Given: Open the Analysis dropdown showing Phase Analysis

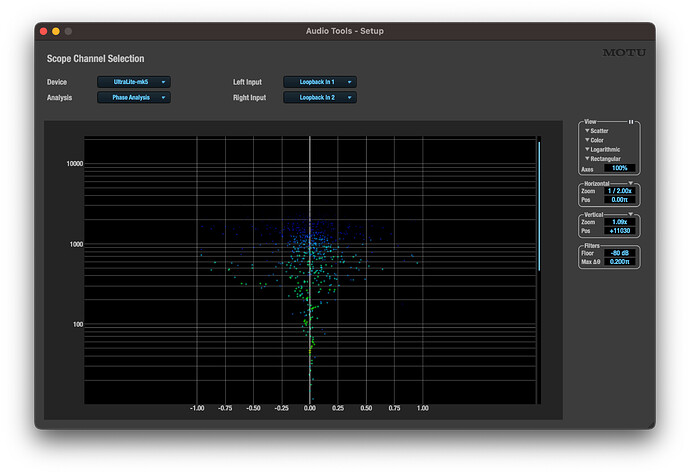Looking at the screenshot, I should click(x=134, y=98).
